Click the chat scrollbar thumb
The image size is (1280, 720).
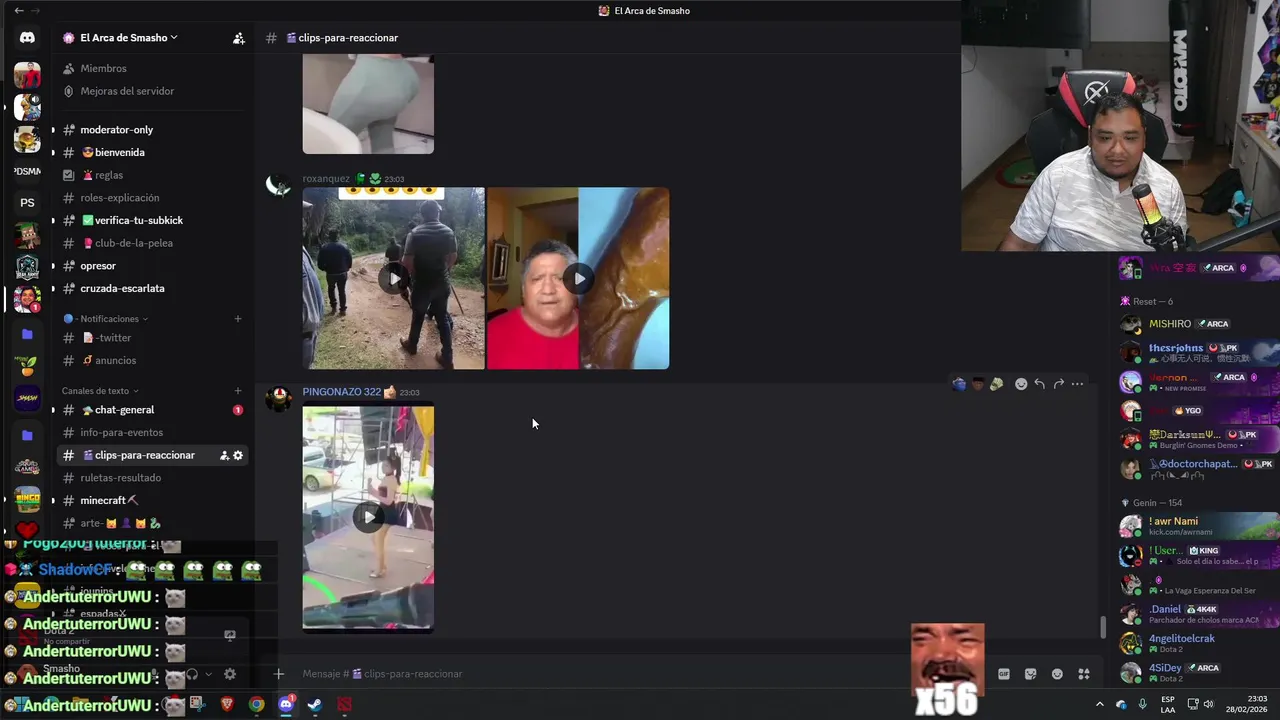tap(1103, 628)
